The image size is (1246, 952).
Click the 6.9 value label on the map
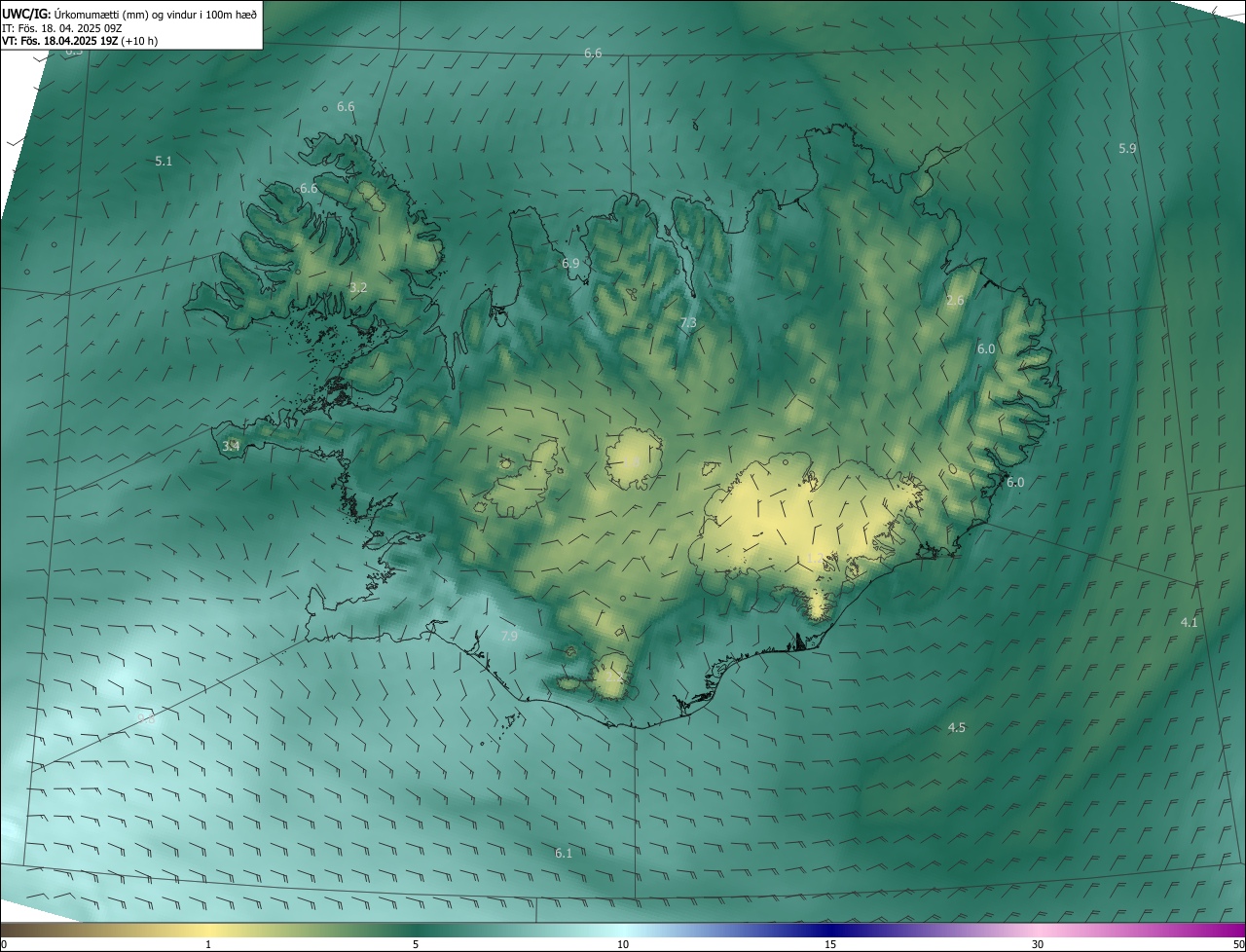pos(570,263)
